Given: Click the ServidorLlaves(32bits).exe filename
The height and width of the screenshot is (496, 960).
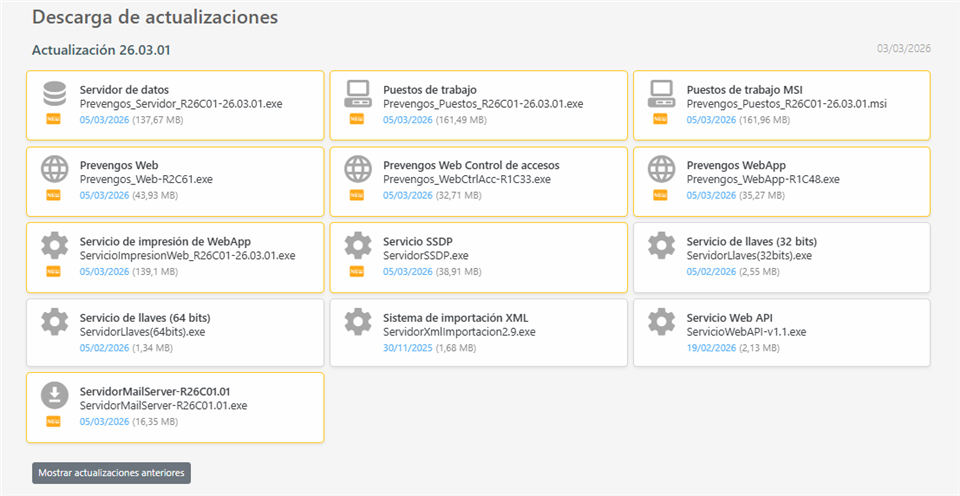Looking at the screenshot, I should click(749, 256).
